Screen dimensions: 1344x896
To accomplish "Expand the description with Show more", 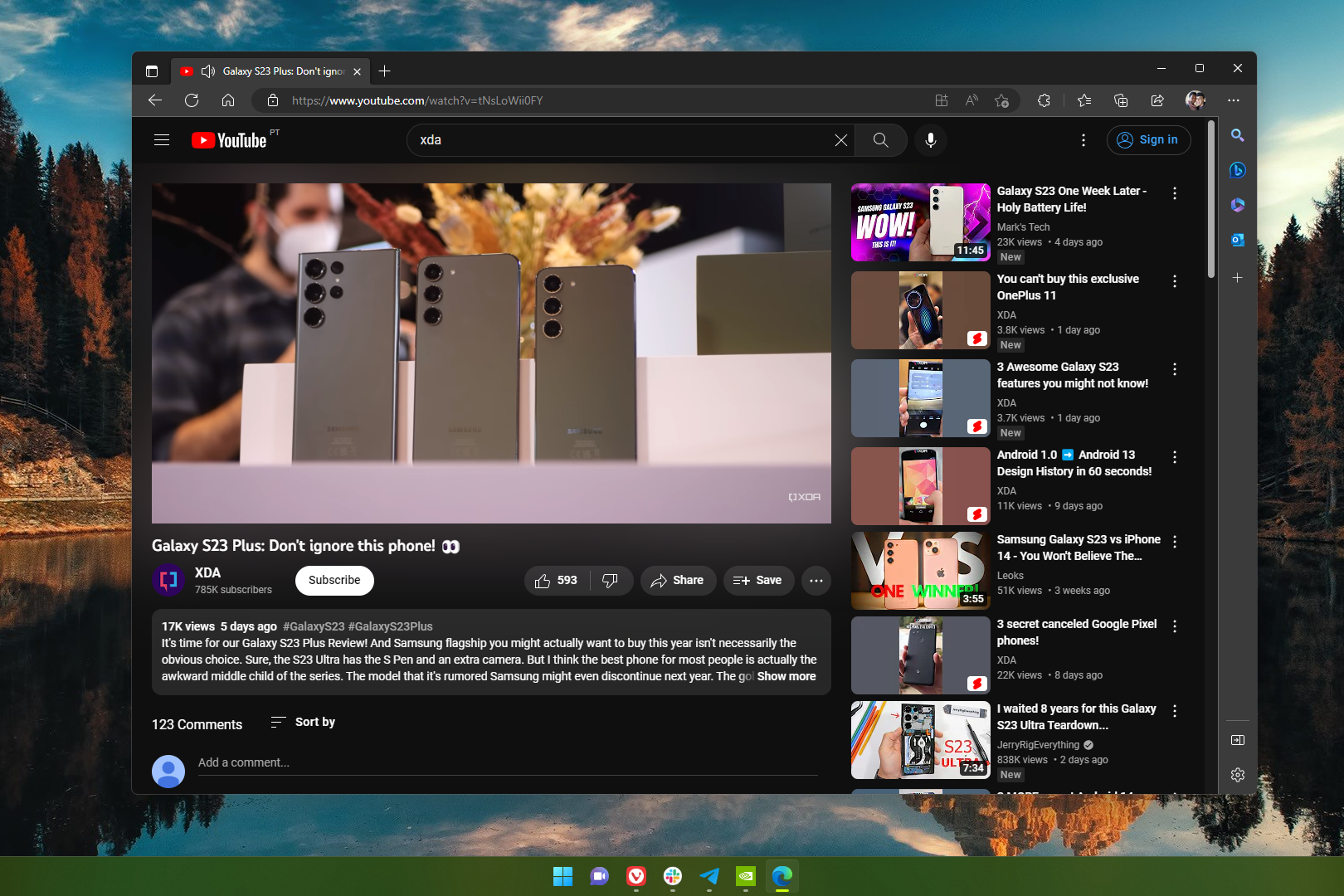I will pos(786,677).
